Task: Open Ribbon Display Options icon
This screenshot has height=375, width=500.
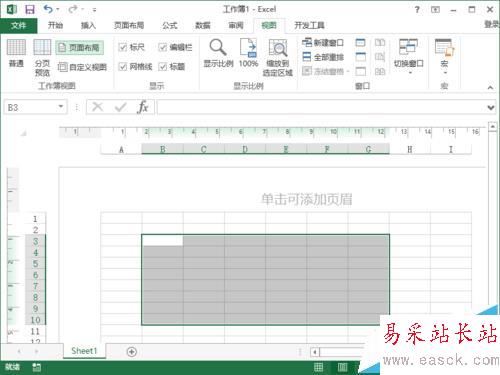Action: tap(435, 9)
